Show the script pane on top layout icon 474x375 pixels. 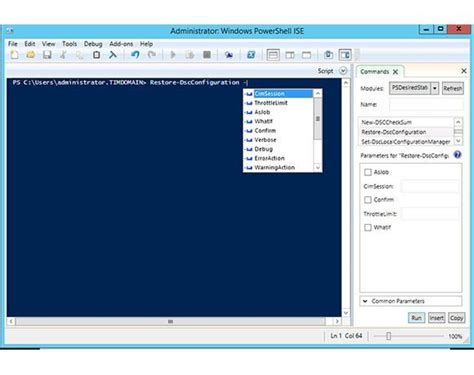point(273,55)
